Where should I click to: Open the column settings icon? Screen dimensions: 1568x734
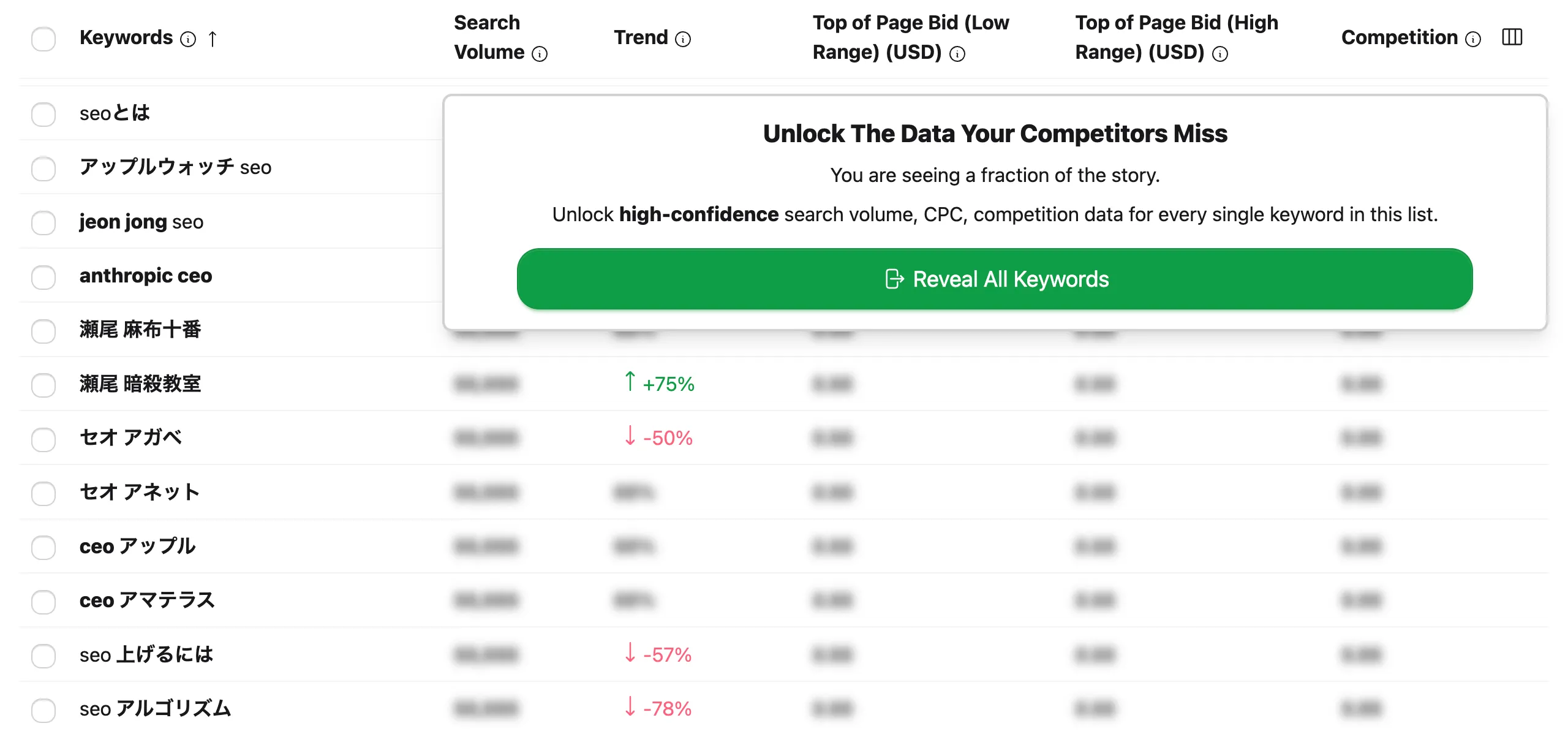point(1512,37)
